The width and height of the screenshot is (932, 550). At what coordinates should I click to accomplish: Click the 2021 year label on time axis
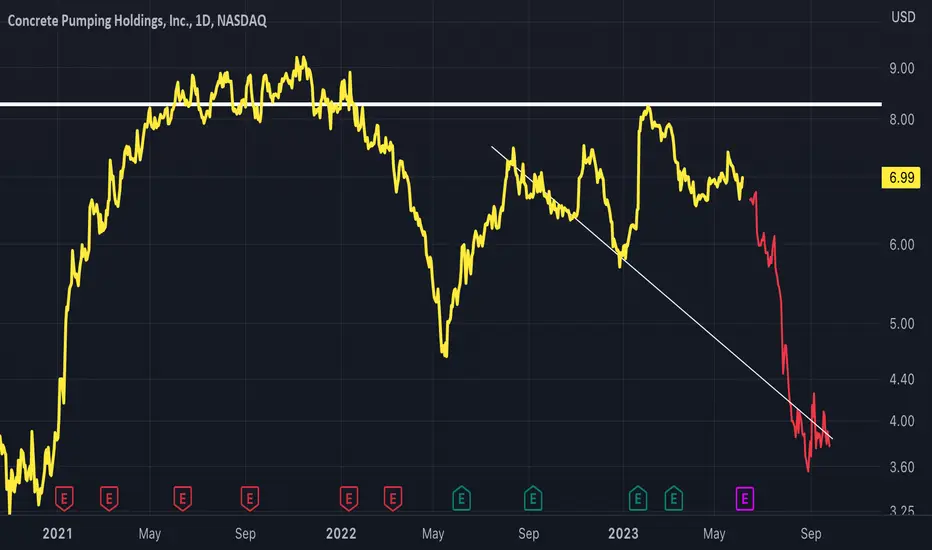57,533
